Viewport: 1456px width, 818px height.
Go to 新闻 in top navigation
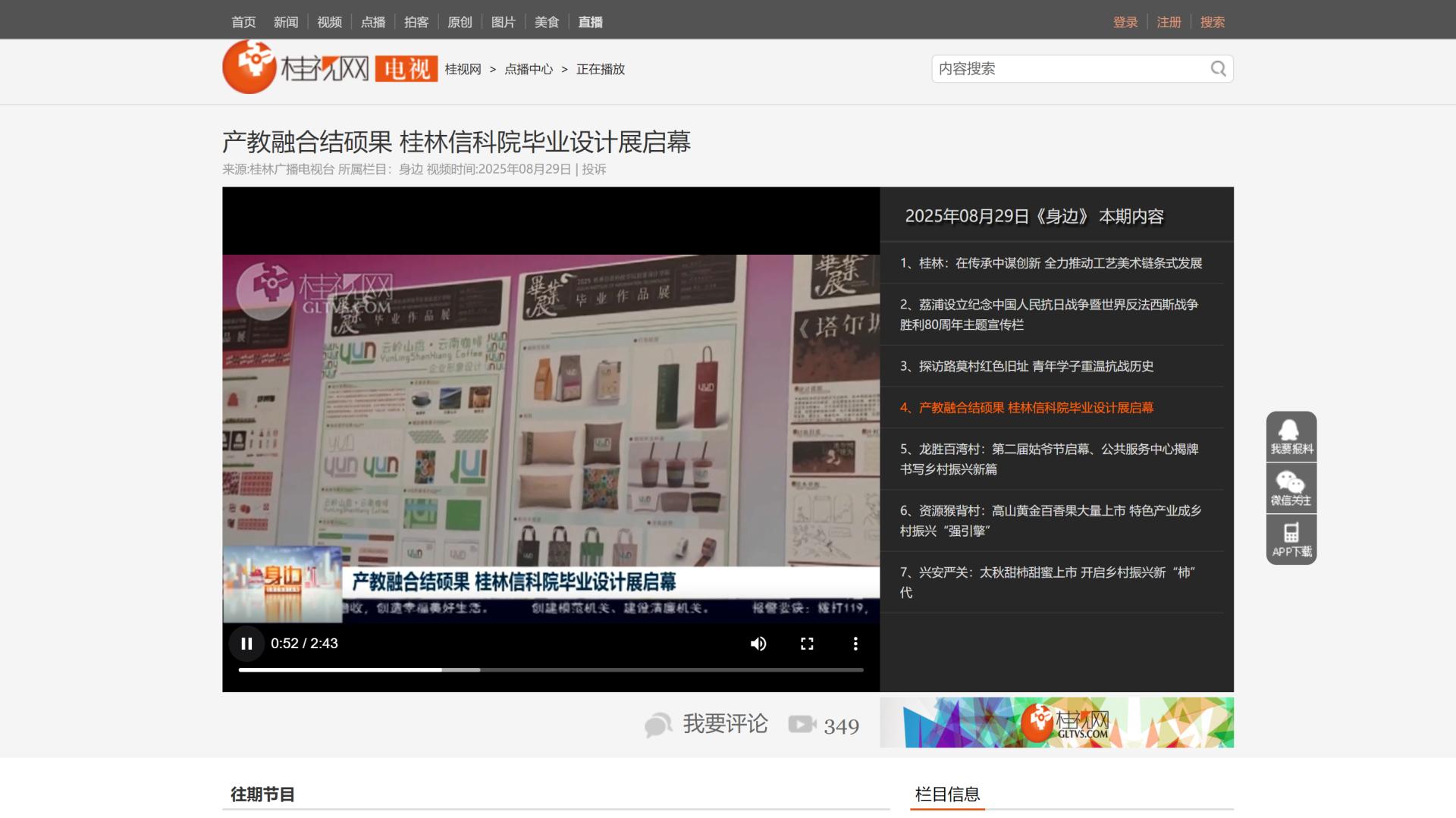[x=286, y=22]
